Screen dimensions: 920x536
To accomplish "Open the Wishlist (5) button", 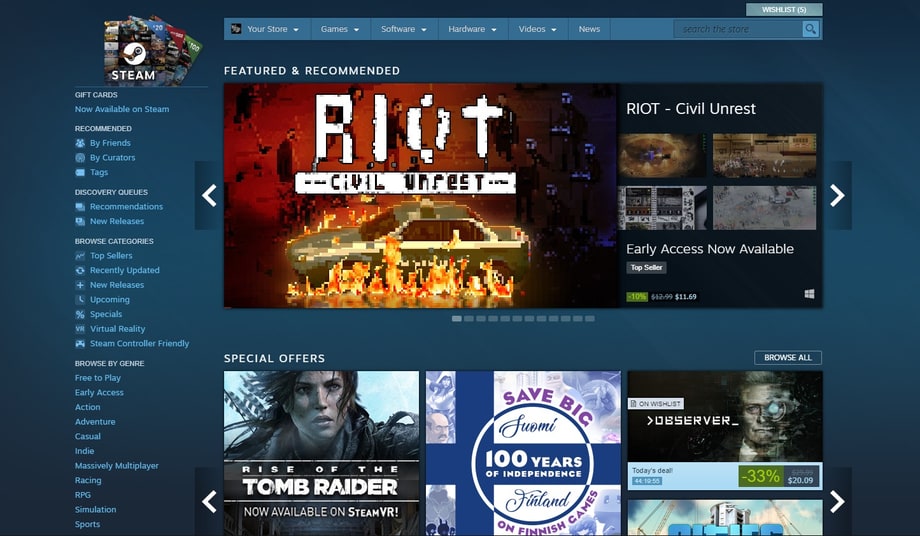I will [x=784, y=9].
